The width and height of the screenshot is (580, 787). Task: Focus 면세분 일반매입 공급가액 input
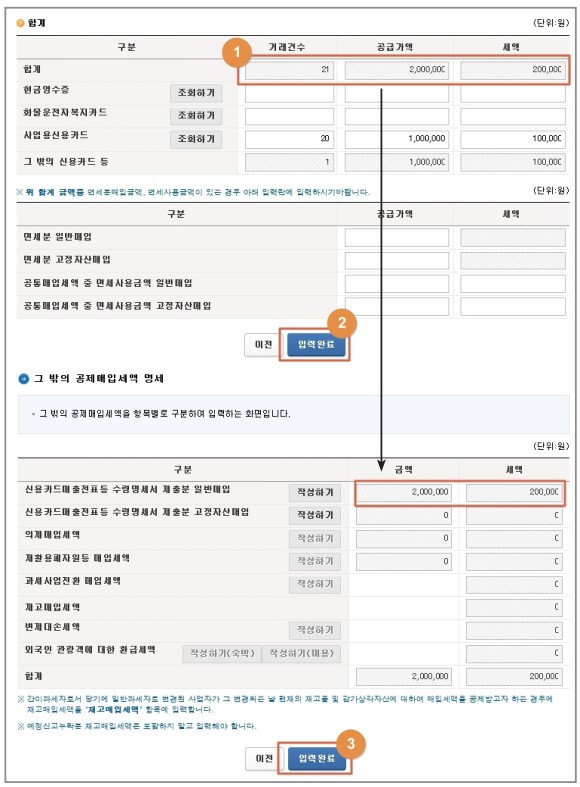tap(397, 237)
